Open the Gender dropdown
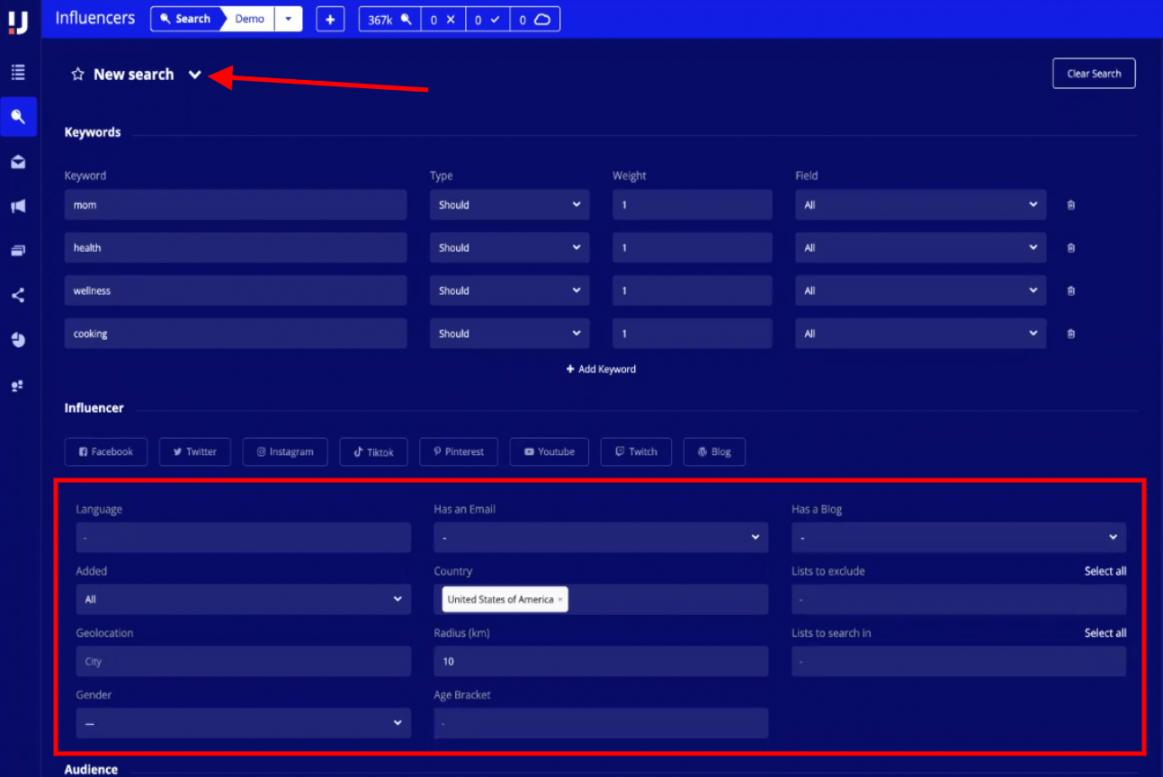 [243, 723]
